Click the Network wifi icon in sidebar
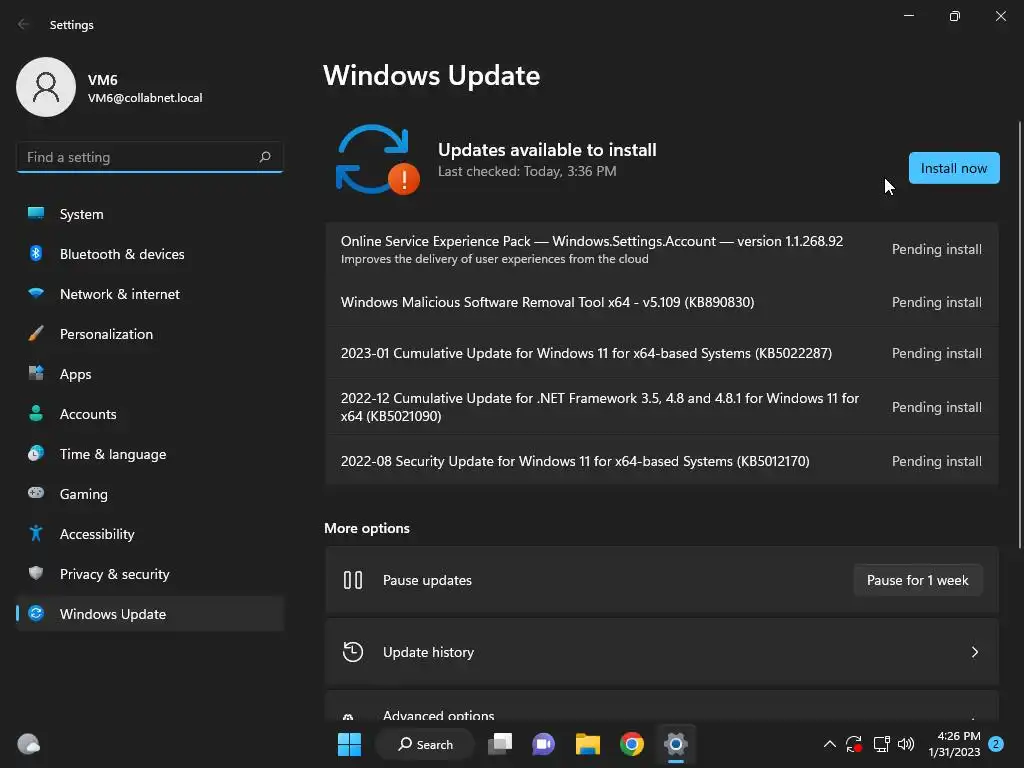Screen dimensions: 1024x768 coord(36,293)
